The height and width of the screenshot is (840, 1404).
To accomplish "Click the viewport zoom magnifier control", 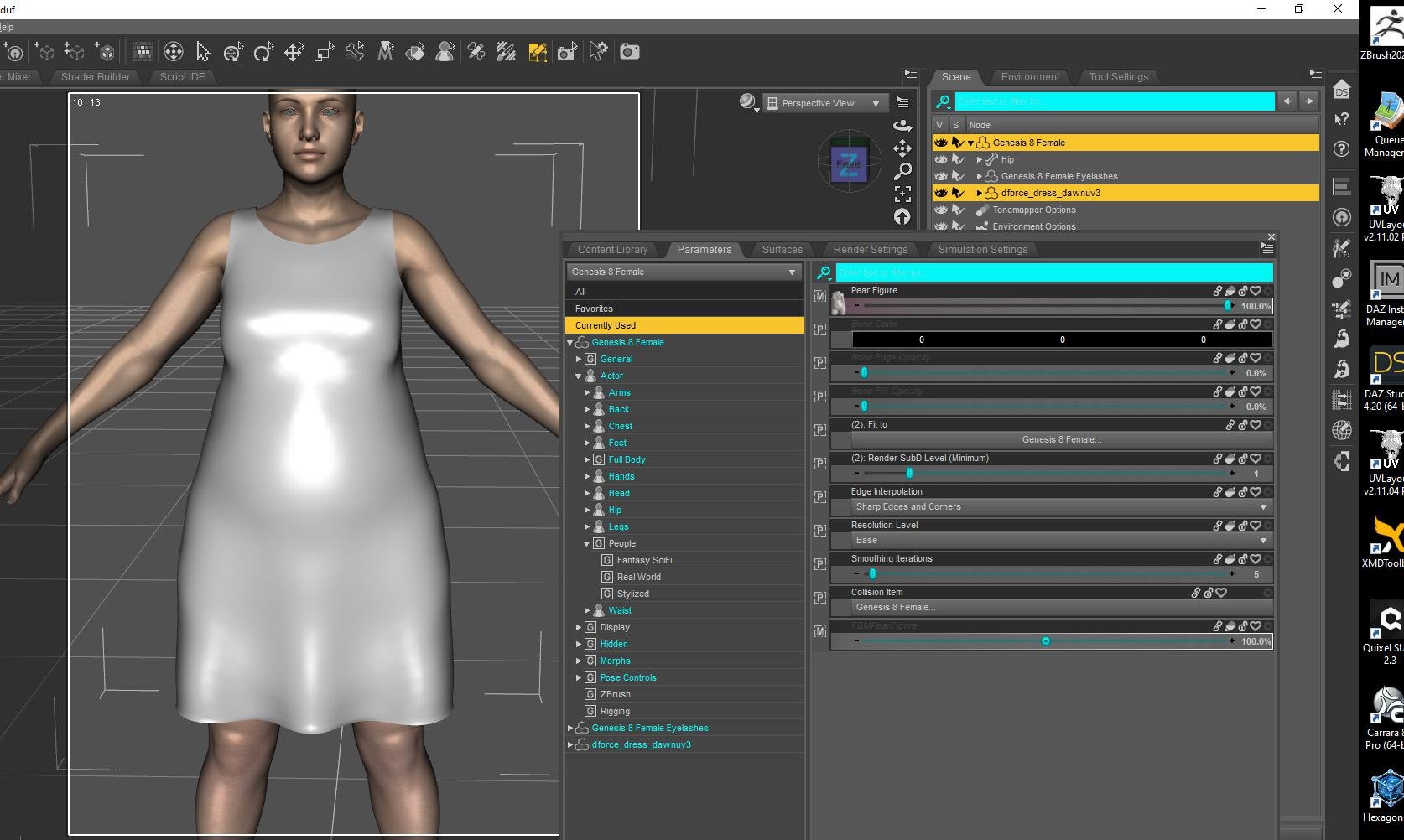I will click(902, 172).
